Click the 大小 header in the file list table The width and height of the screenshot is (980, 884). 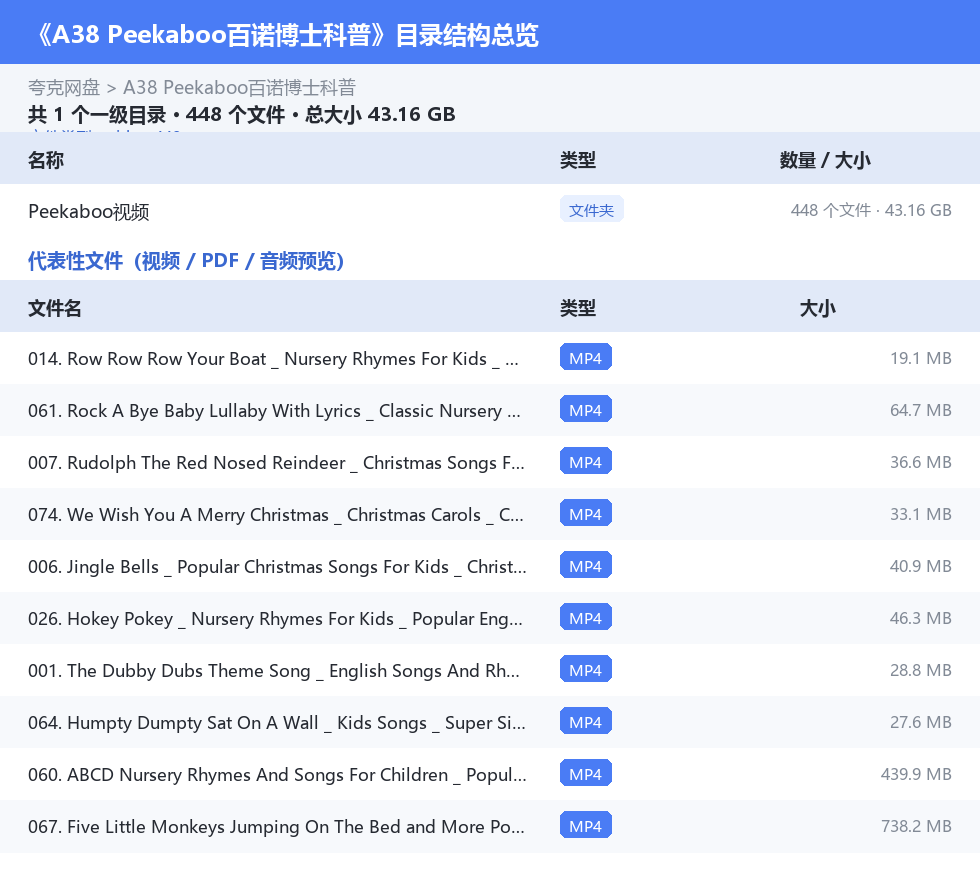click(x=818, y=308)
